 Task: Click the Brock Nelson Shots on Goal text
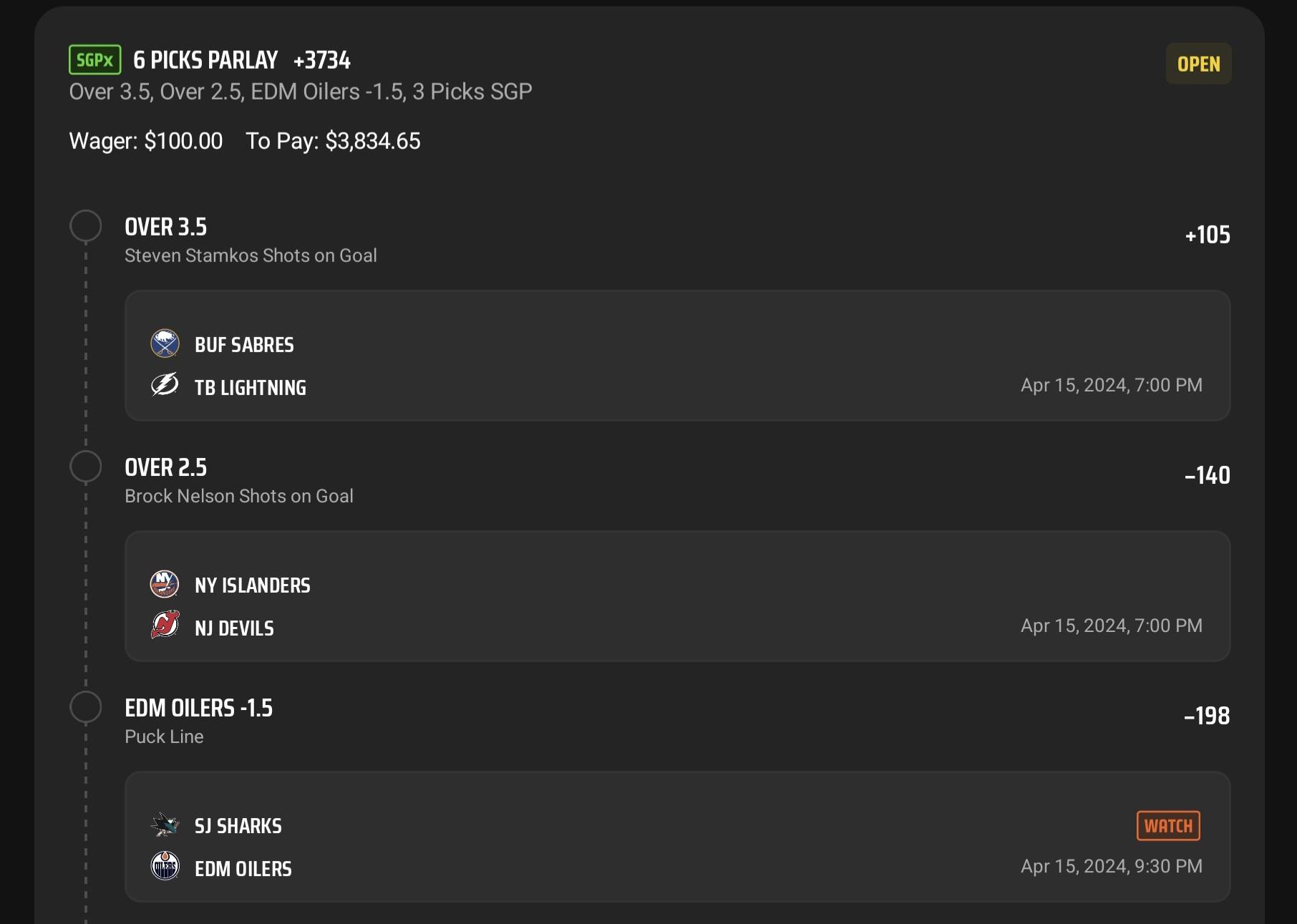(x=239, y=496)
